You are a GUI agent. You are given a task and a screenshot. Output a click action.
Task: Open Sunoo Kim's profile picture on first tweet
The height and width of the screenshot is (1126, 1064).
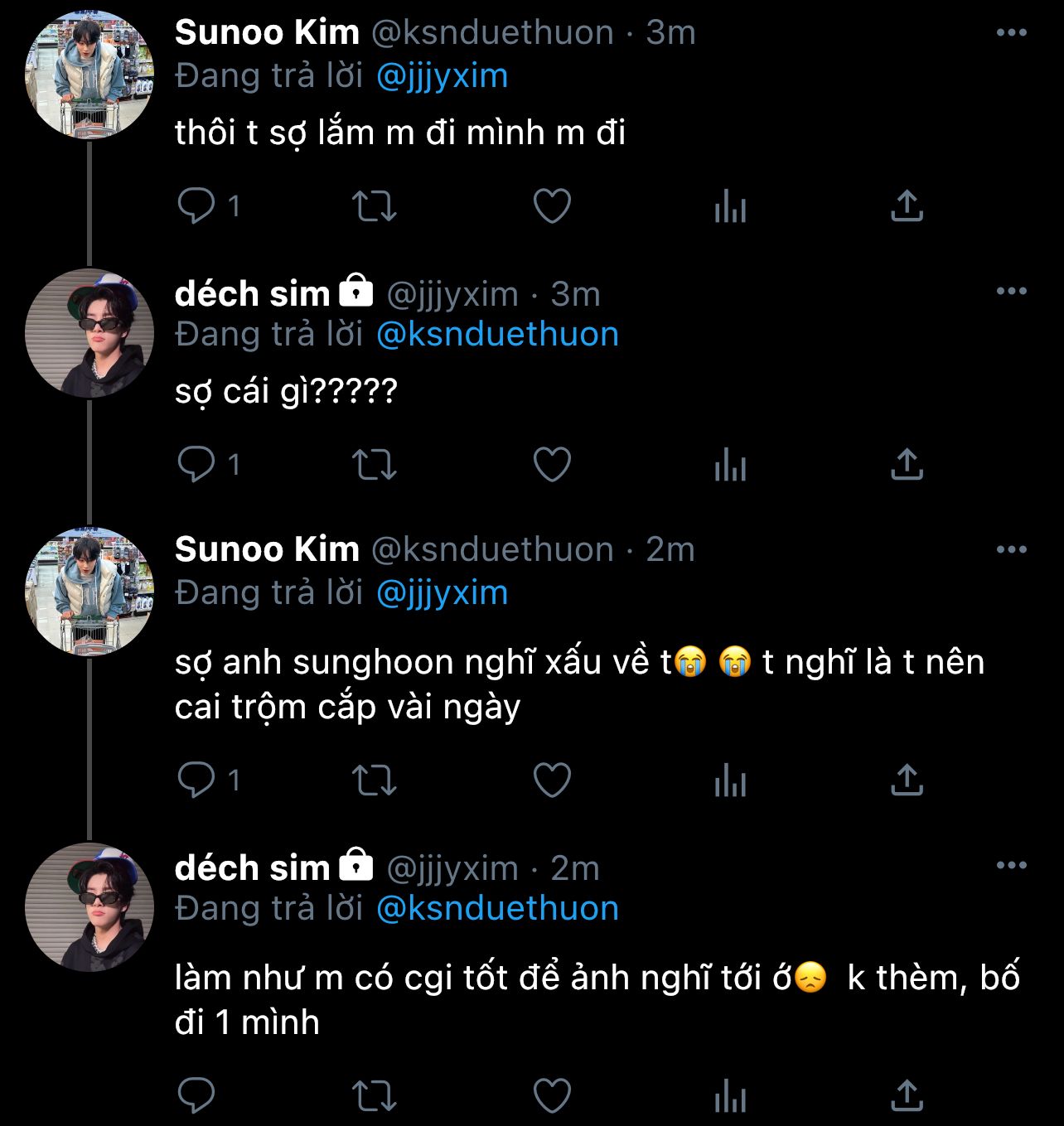point(89,75)
